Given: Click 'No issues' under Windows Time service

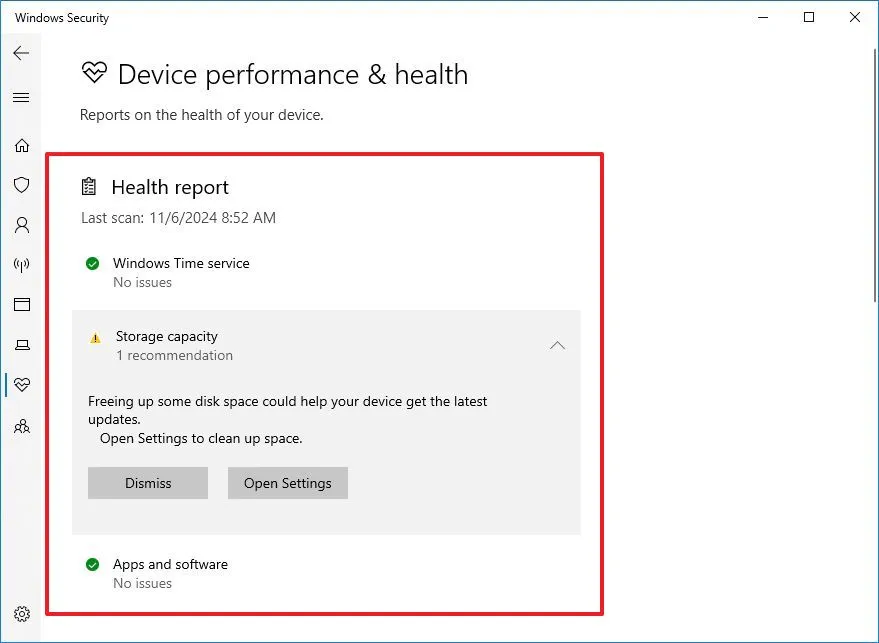Looking at the screenshot, I should [142, 283].
